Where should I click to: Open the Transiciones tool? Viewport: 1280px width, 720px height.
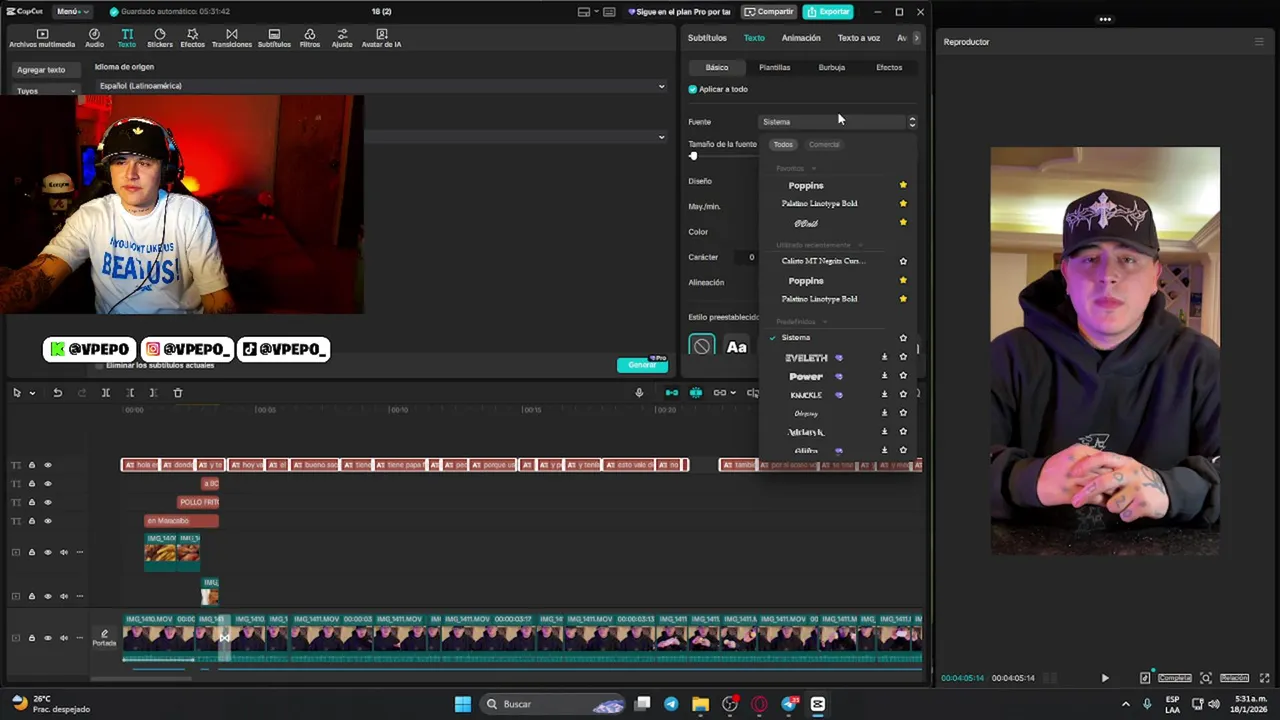point(232,38)
